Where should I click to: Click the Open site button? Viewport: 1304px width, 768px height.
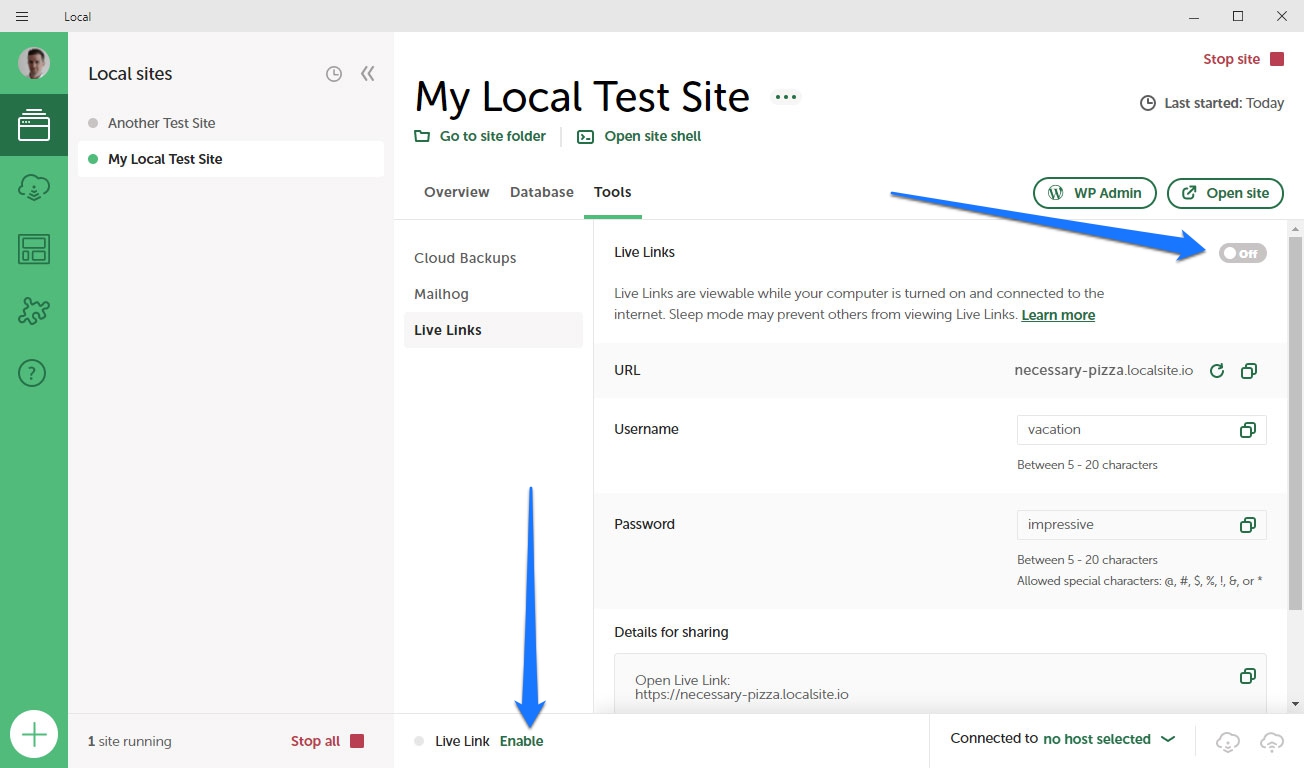pyautogui.click(x=1225, y=193)
